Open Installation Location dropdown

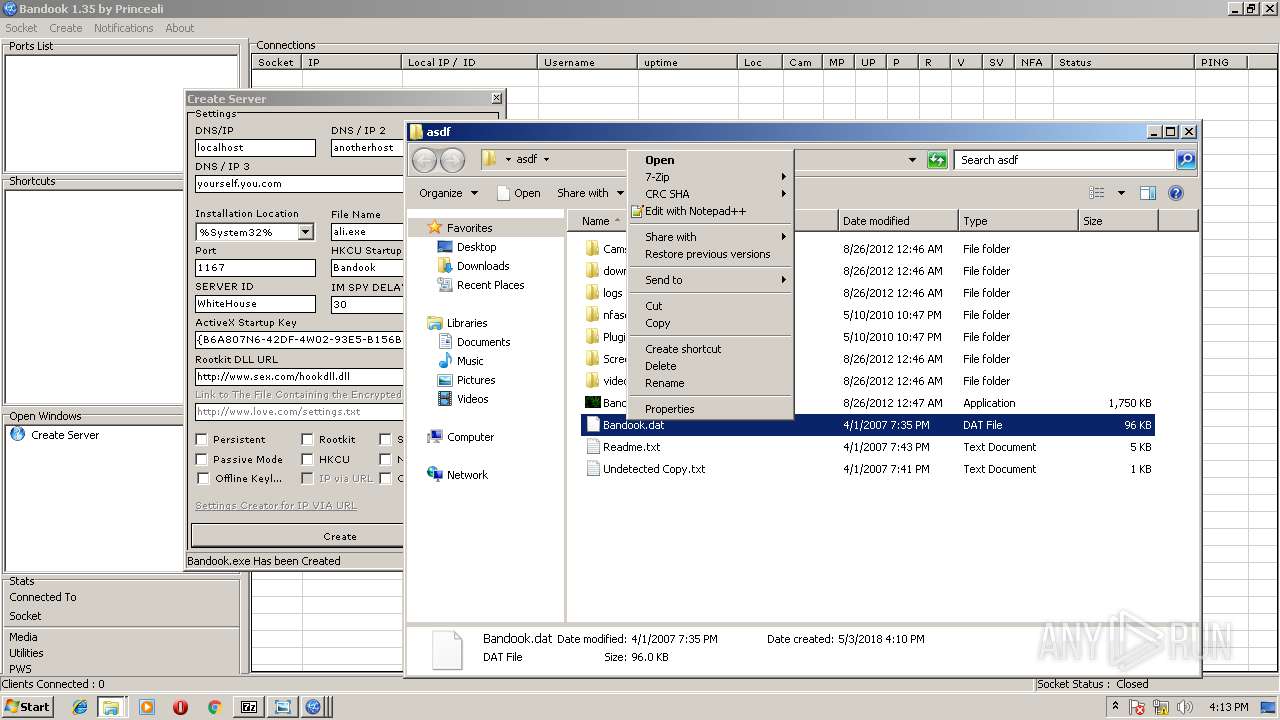(305, 232)
